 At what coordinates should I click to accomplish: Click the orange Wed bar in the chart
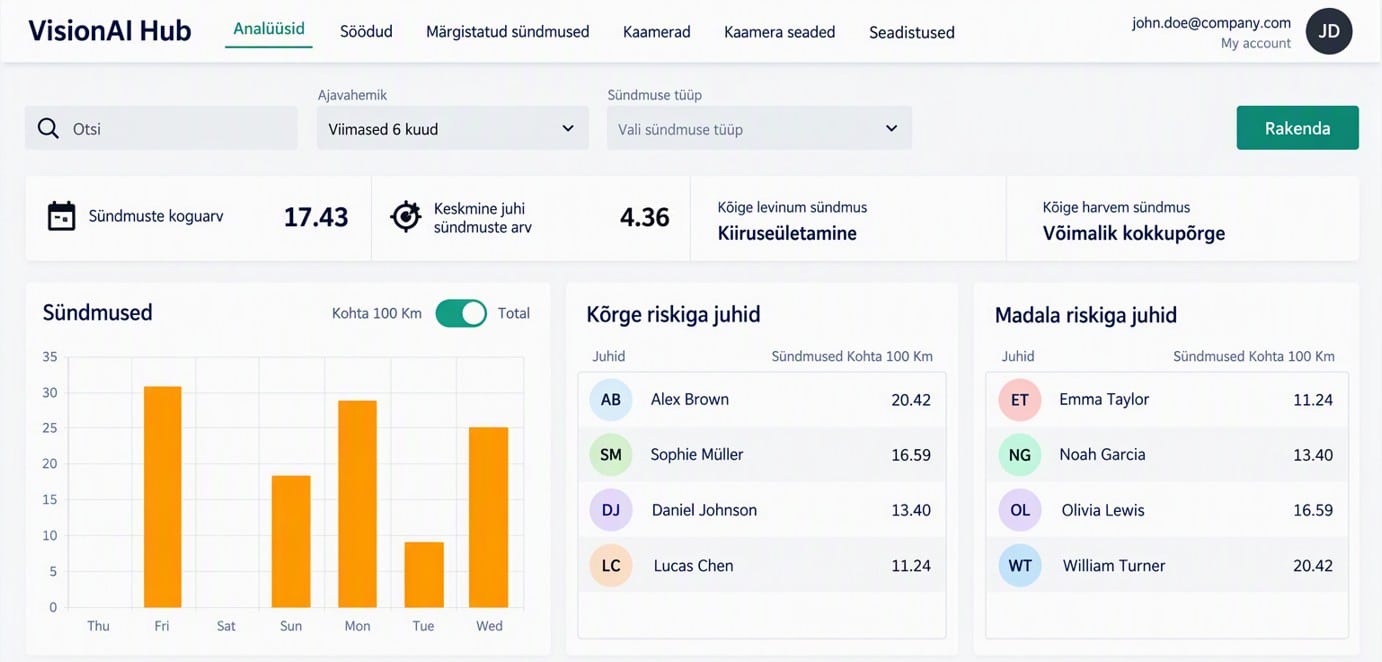[x=489, y=518]
